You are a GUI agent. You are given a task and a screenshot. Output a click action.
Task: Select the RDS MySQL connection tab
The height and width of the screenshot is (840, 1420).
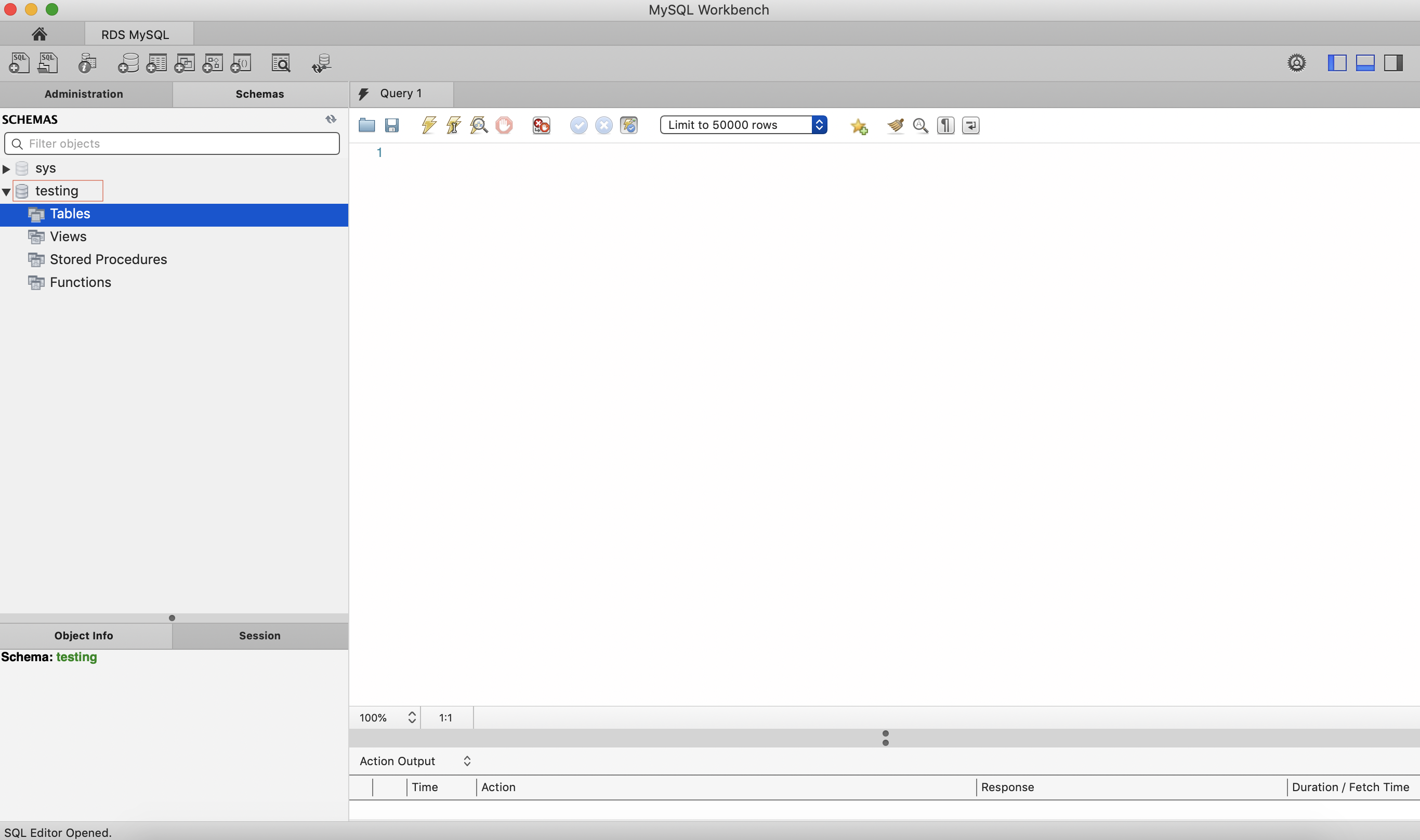(139, 34)
